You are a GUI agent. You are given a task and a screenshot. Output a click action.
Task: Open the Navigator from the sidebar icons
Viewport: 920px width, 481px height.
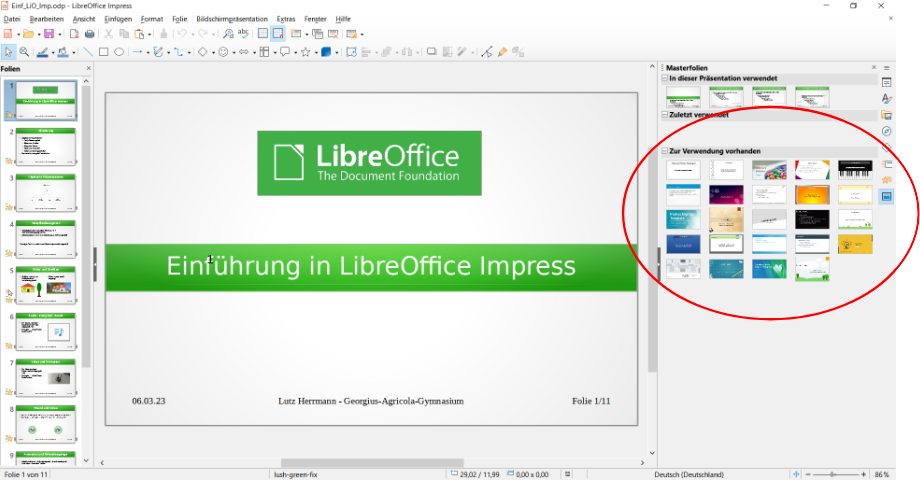(x=887, y=132)
